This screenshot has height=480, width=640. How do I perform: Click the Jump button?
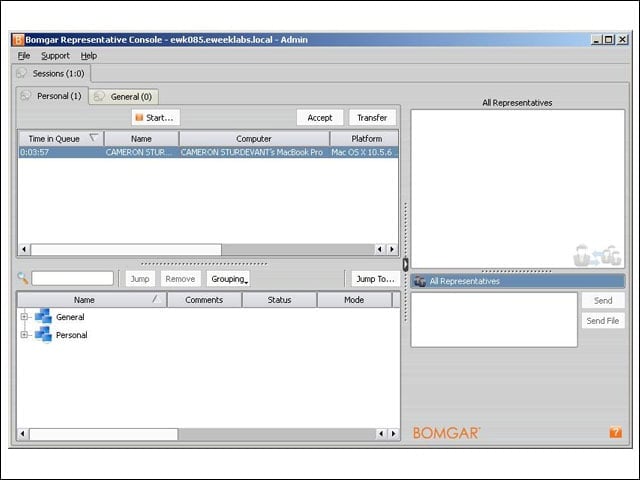[140, 279]
